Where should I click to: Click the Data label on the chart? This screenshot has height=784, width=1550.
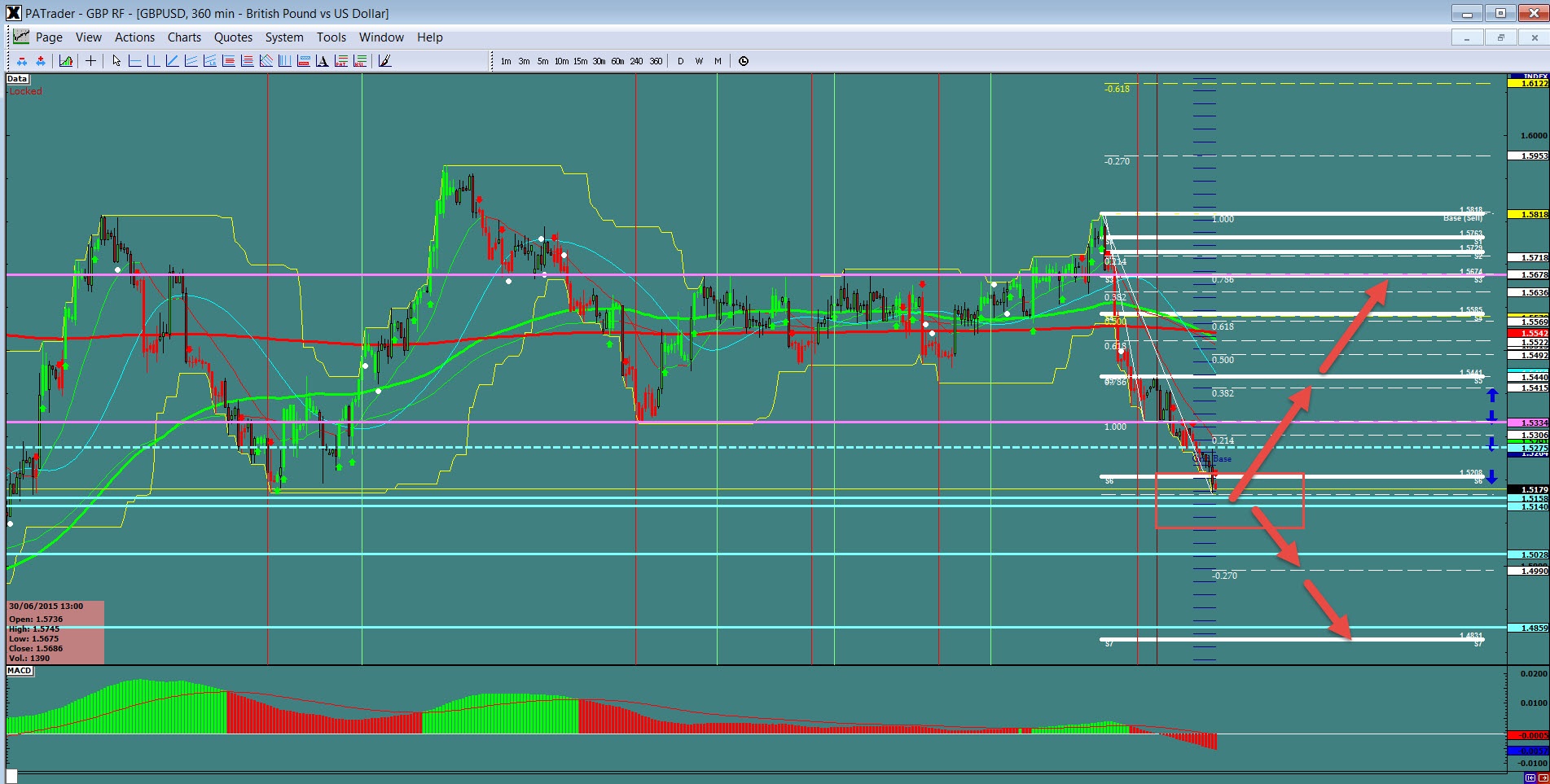17,79
